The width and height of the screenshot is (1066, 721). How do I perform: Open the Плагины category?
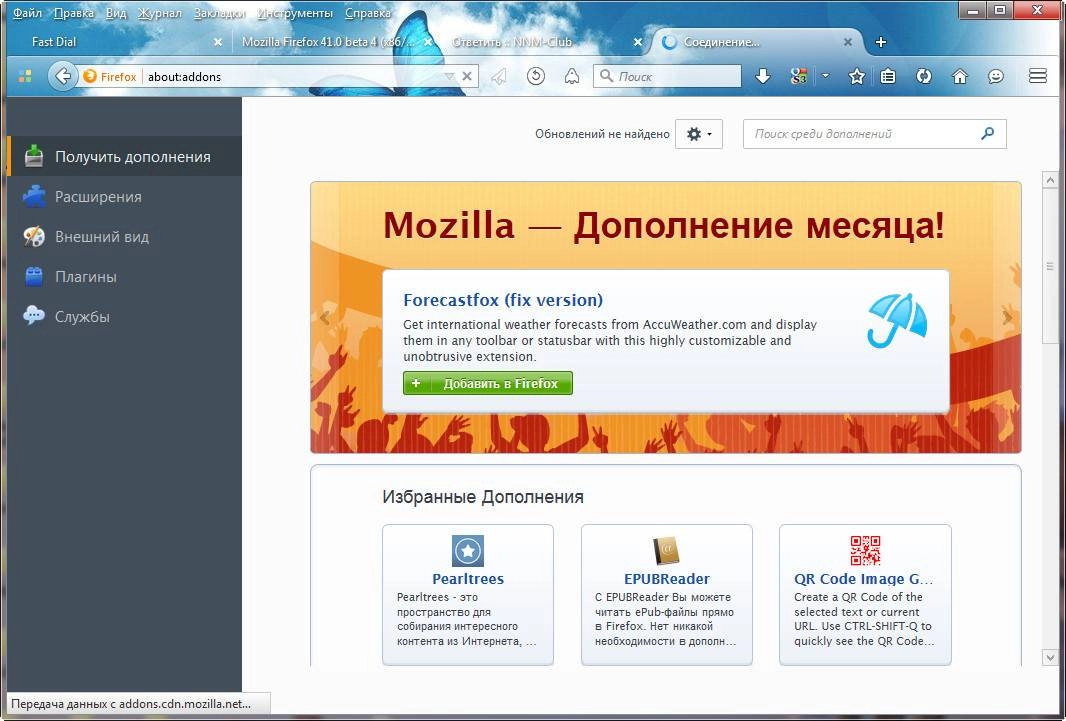124,277
